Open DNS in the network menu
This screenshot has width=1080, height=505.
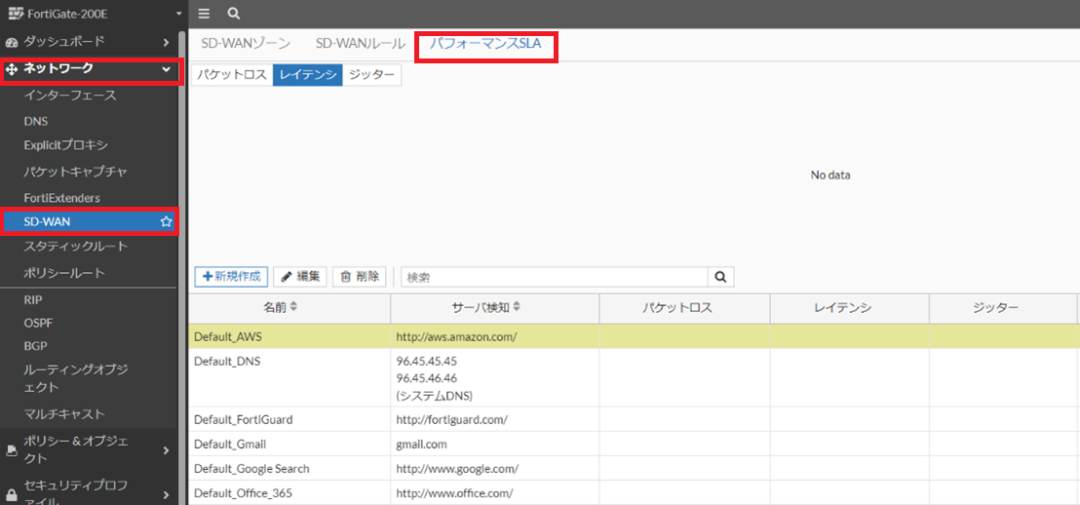pos(36,121)
